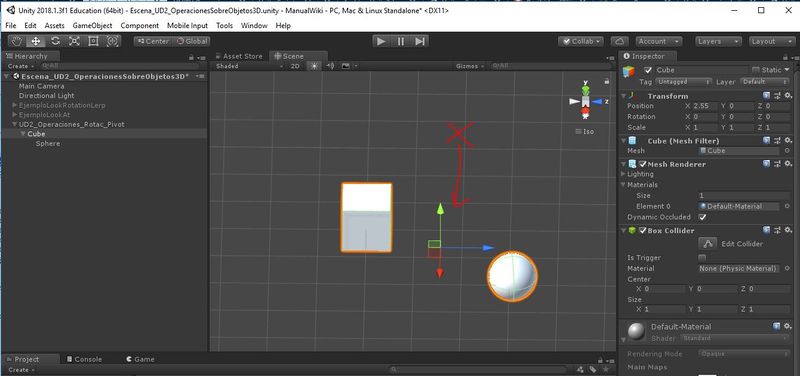Open the GameObject menu
Viewport: 800px width, 376px height.
[92, 26]
